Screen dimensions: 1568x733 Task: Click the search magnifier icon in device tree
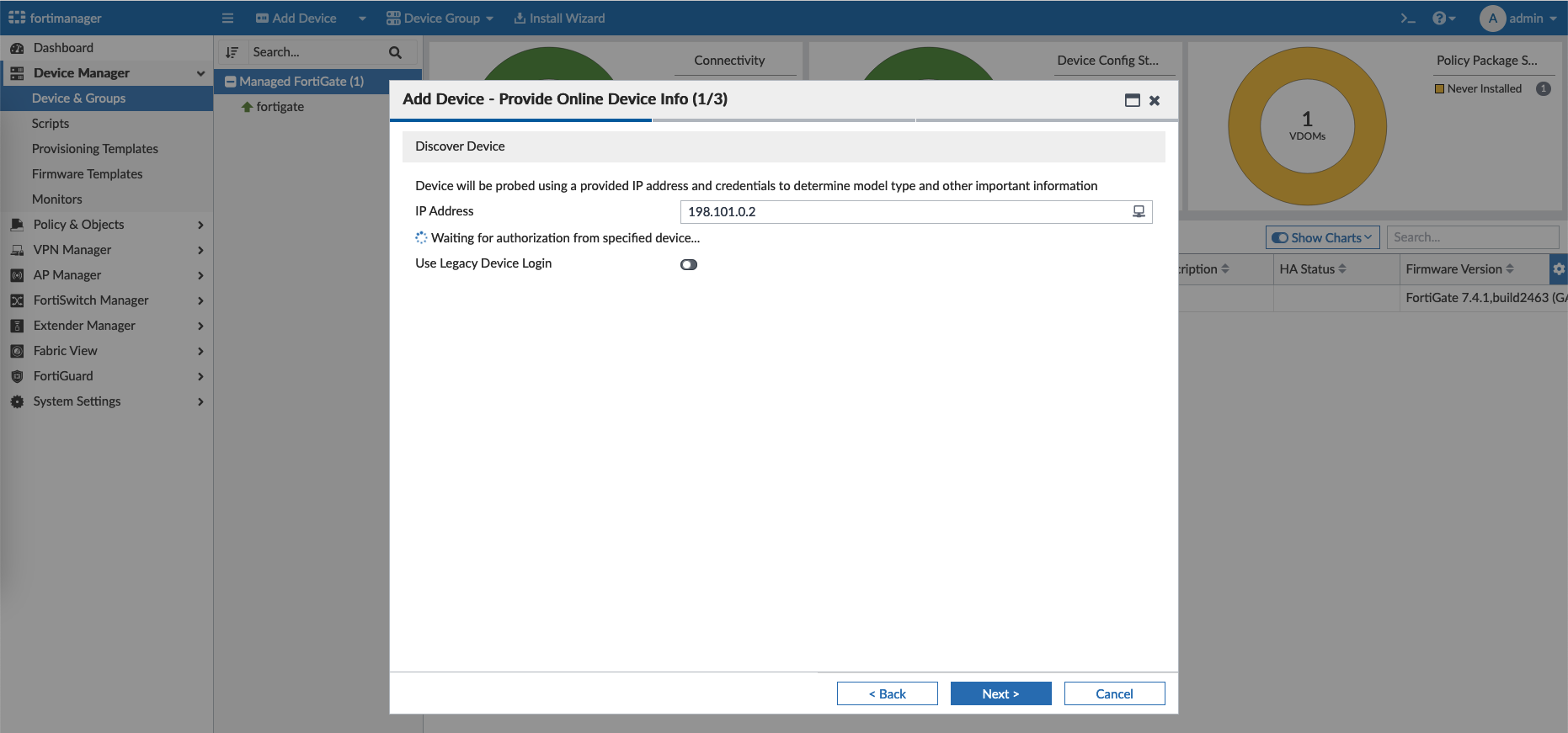click(x=395, y=52)
